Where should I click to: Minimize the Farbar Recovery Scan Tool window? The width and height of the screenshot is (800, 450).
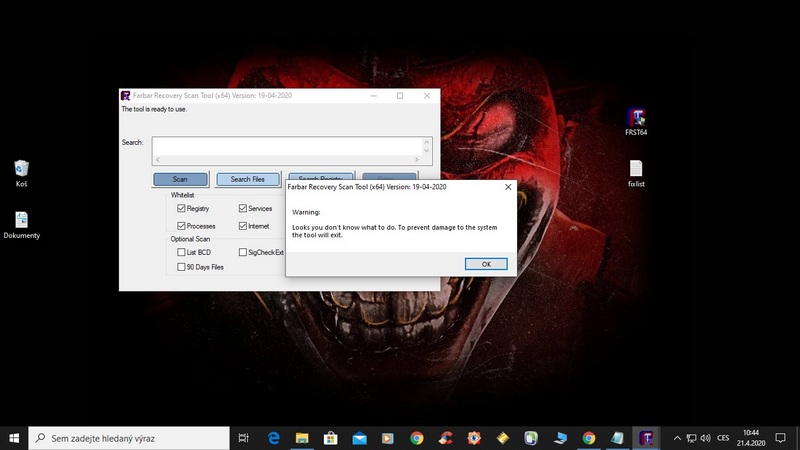(x=373, y=95)
